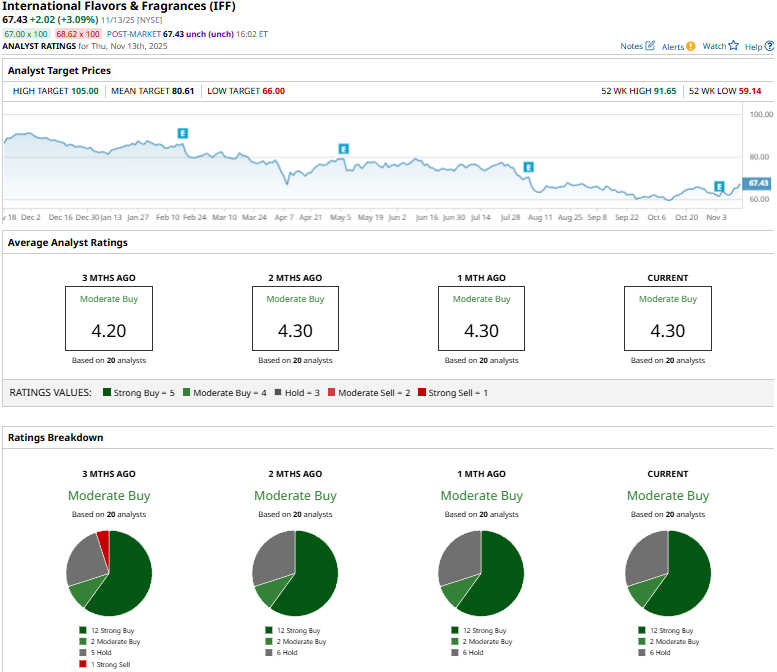This screenshot has width=777, height=672.
Task: Open the Notes pencil icon
Action: click(650, 46)
